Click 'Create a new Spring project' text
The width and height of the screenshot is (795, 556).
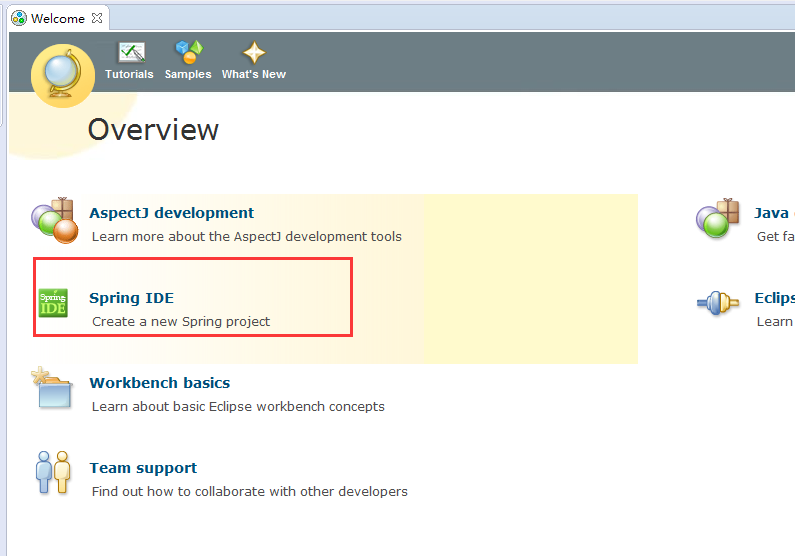[x=181, y=321]
